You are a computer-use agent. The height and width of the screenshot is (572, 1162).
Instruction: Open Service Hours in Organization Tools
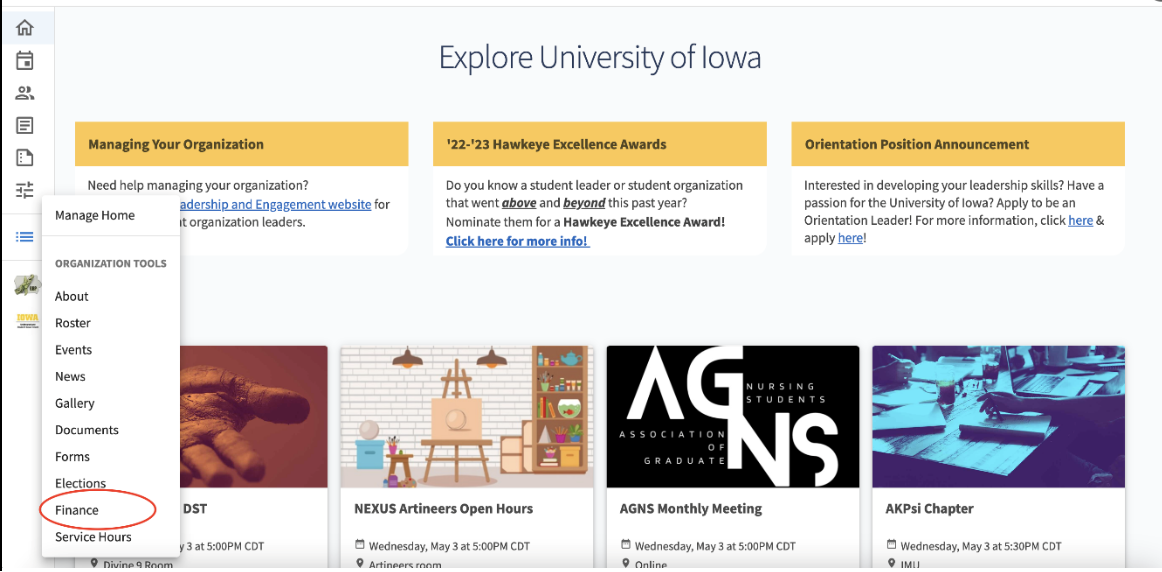coord(93,536)
